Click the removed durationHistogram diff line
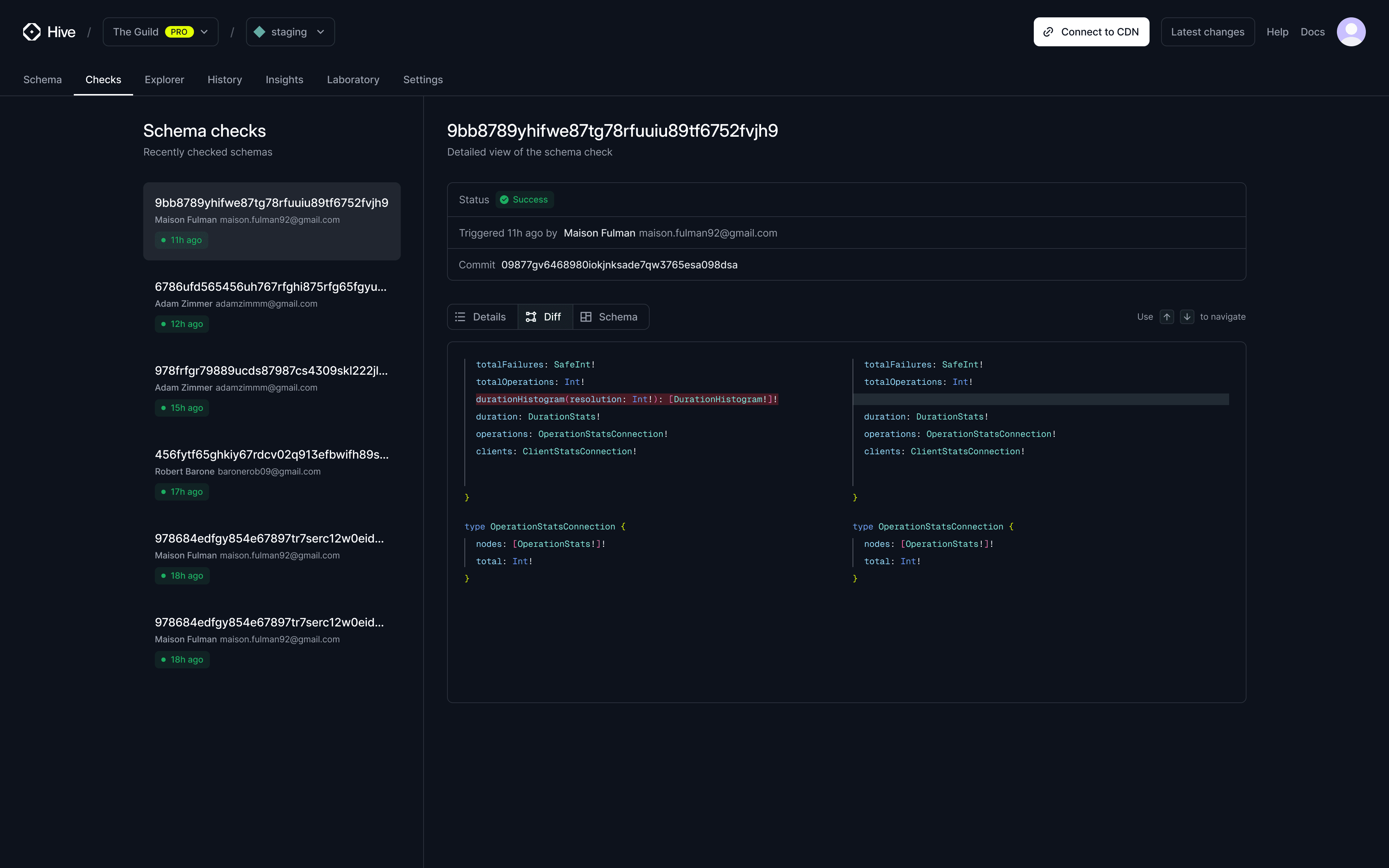This screenshot has height=868, width=1389. 627,400
